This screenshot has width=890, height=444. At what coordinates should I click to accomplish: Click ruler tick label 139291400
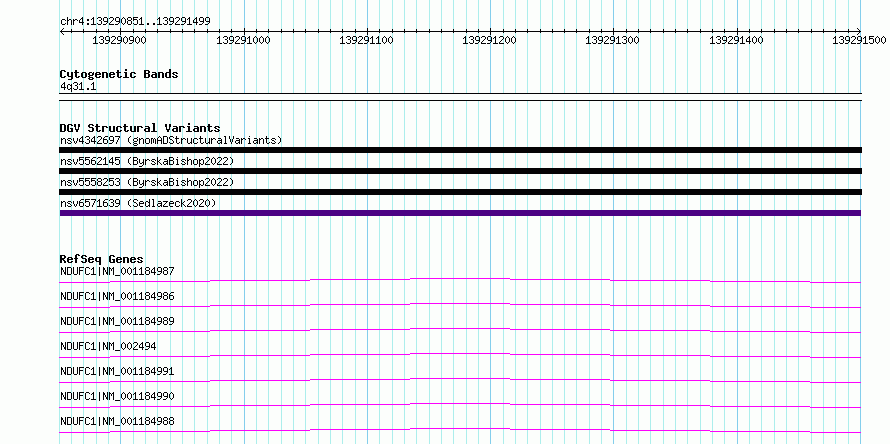tap(736, 40)
